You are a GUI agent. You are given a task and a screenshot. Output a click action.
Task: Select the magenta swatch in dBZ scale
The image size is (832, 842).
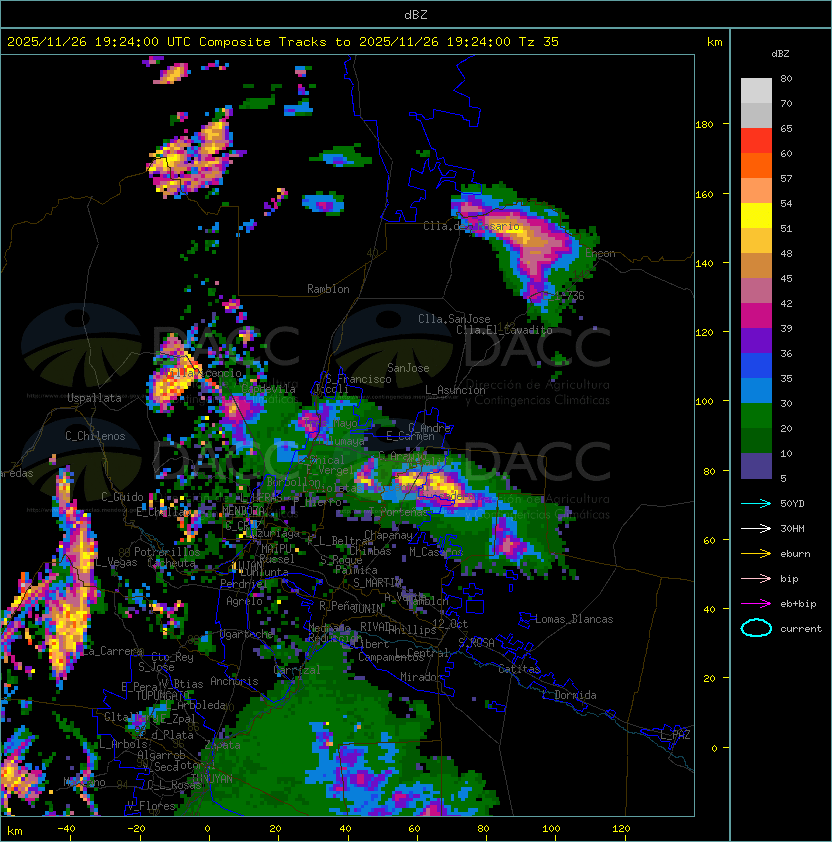756,316
